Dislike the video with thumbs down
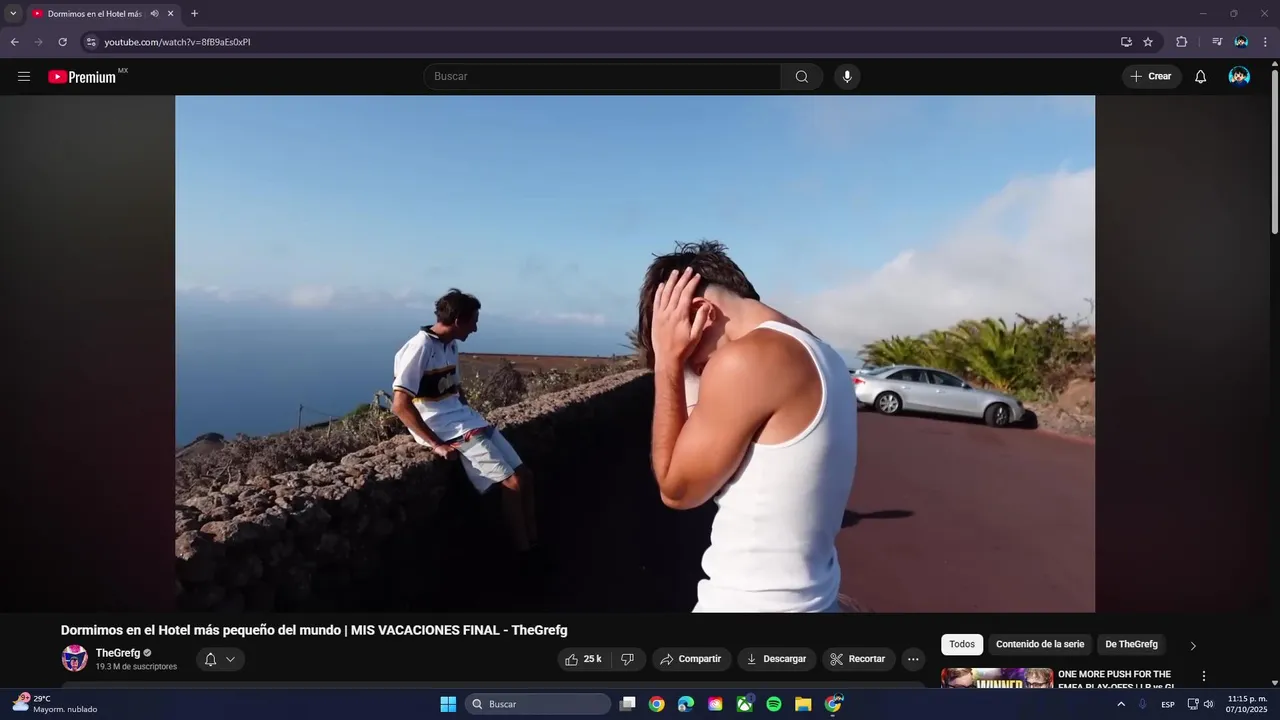1280x720 pixels. pos(628,659)
